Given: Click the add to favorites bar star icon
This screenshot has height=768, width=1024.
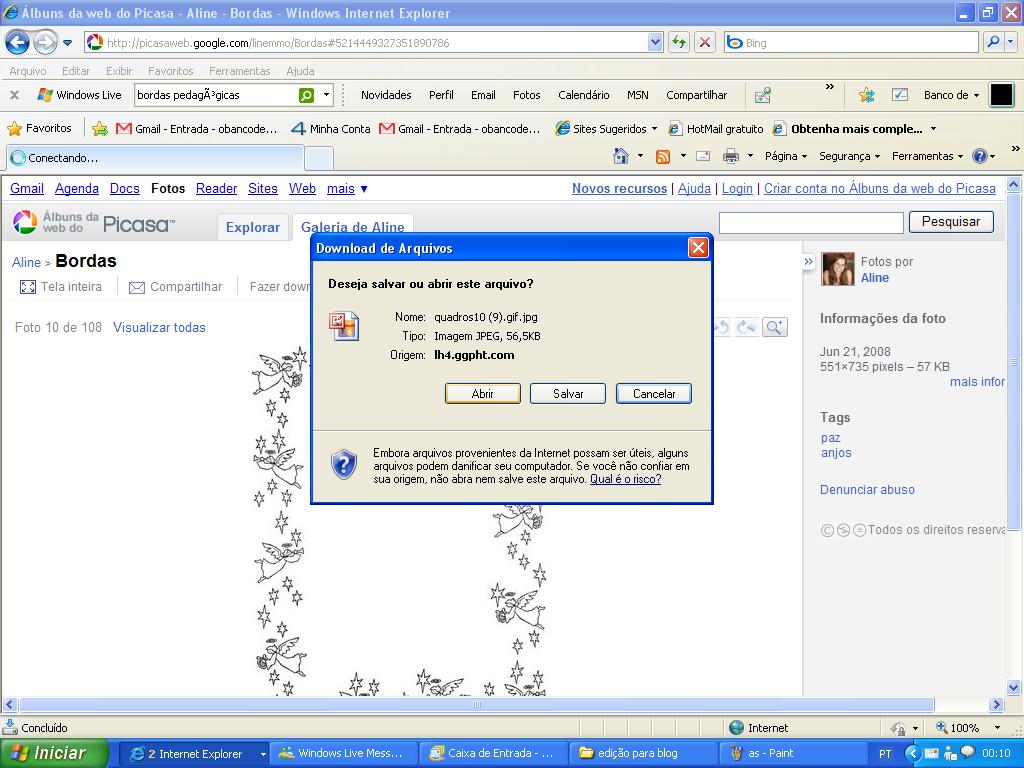Looking at the screenshot, I should pyautogui.click(x=100, y=129).
